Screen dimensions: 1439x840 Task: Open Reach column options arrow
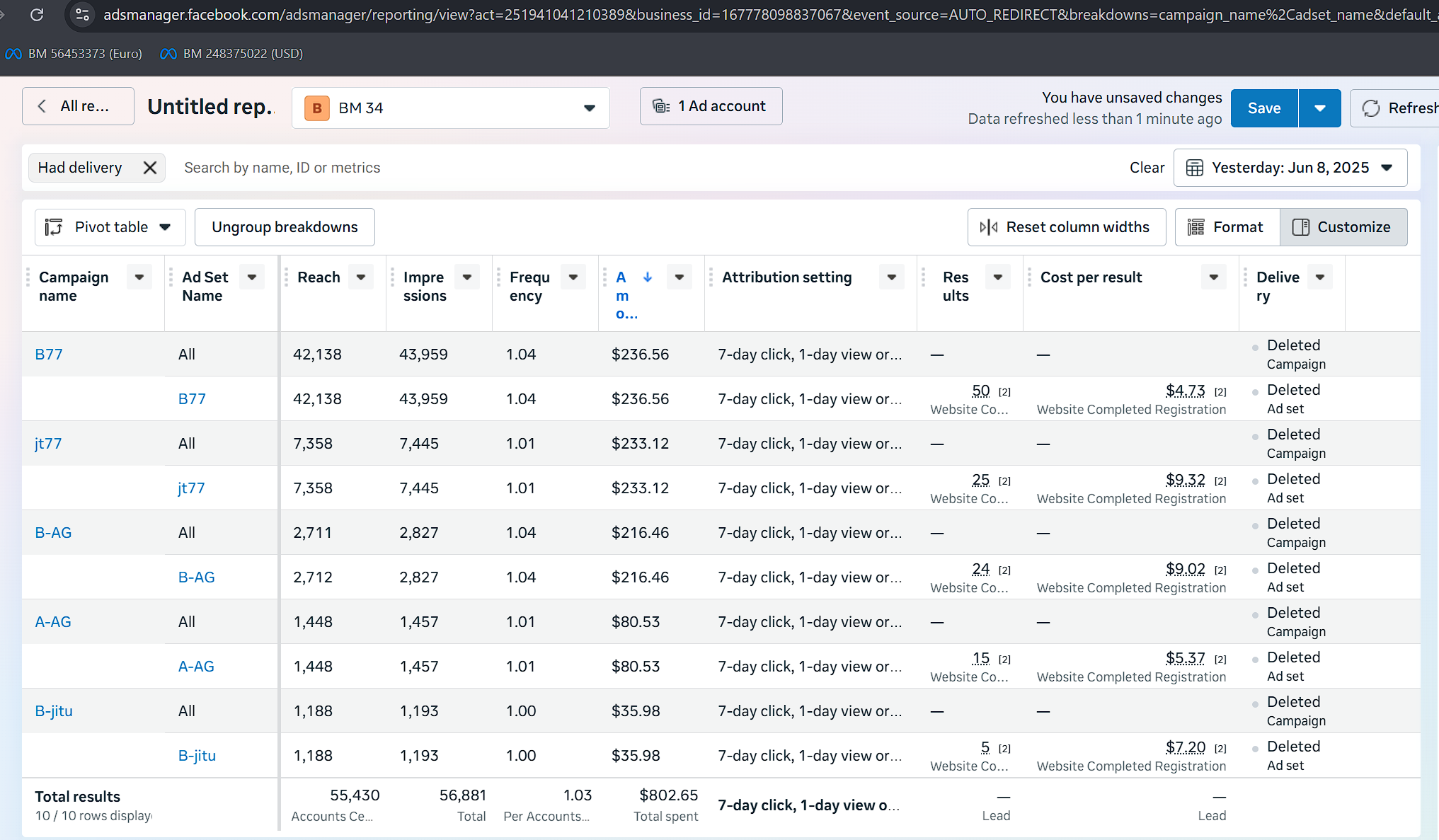pos(361,277)
